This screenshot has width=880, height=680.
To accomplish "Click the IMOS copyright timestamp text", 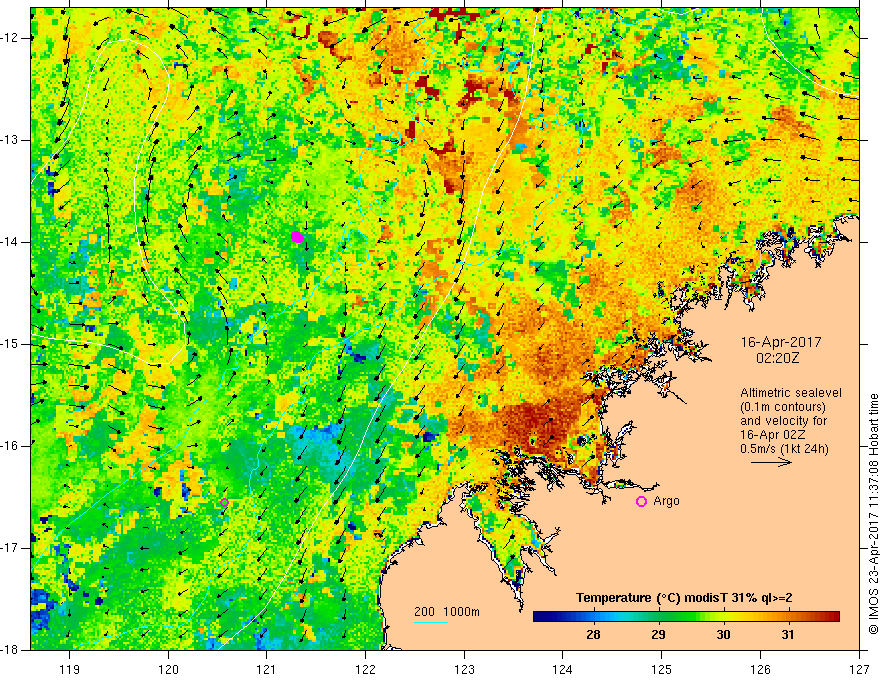I will pyautogui.click(x=873, y=513).
